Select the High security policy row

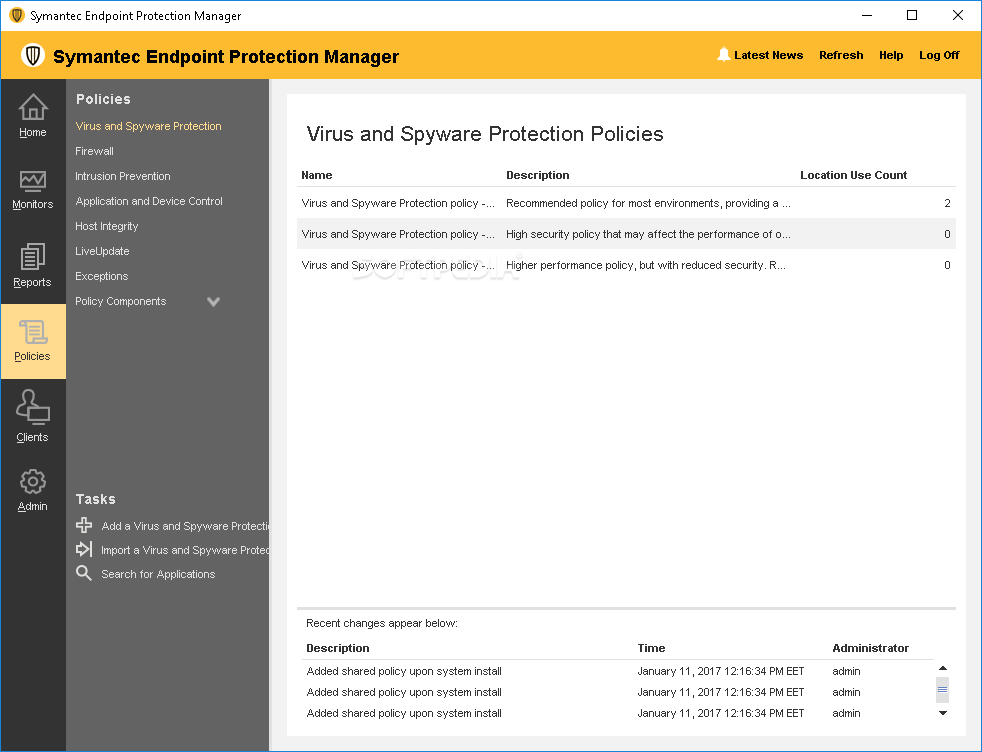[625, 234]
